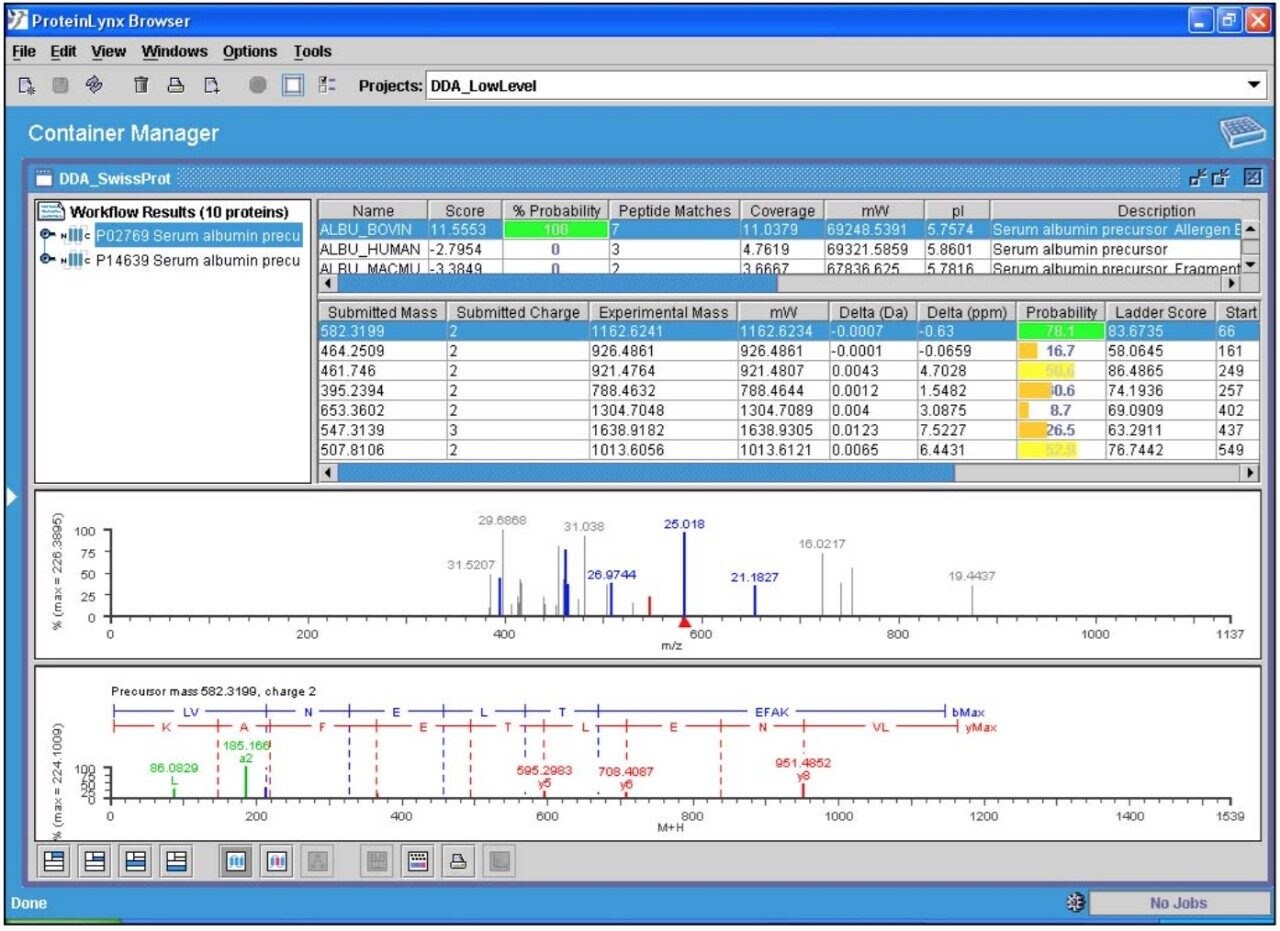Screen dimensions: 1280x931
Task: Click the add page toolbar icon
Action: [212, 86]
